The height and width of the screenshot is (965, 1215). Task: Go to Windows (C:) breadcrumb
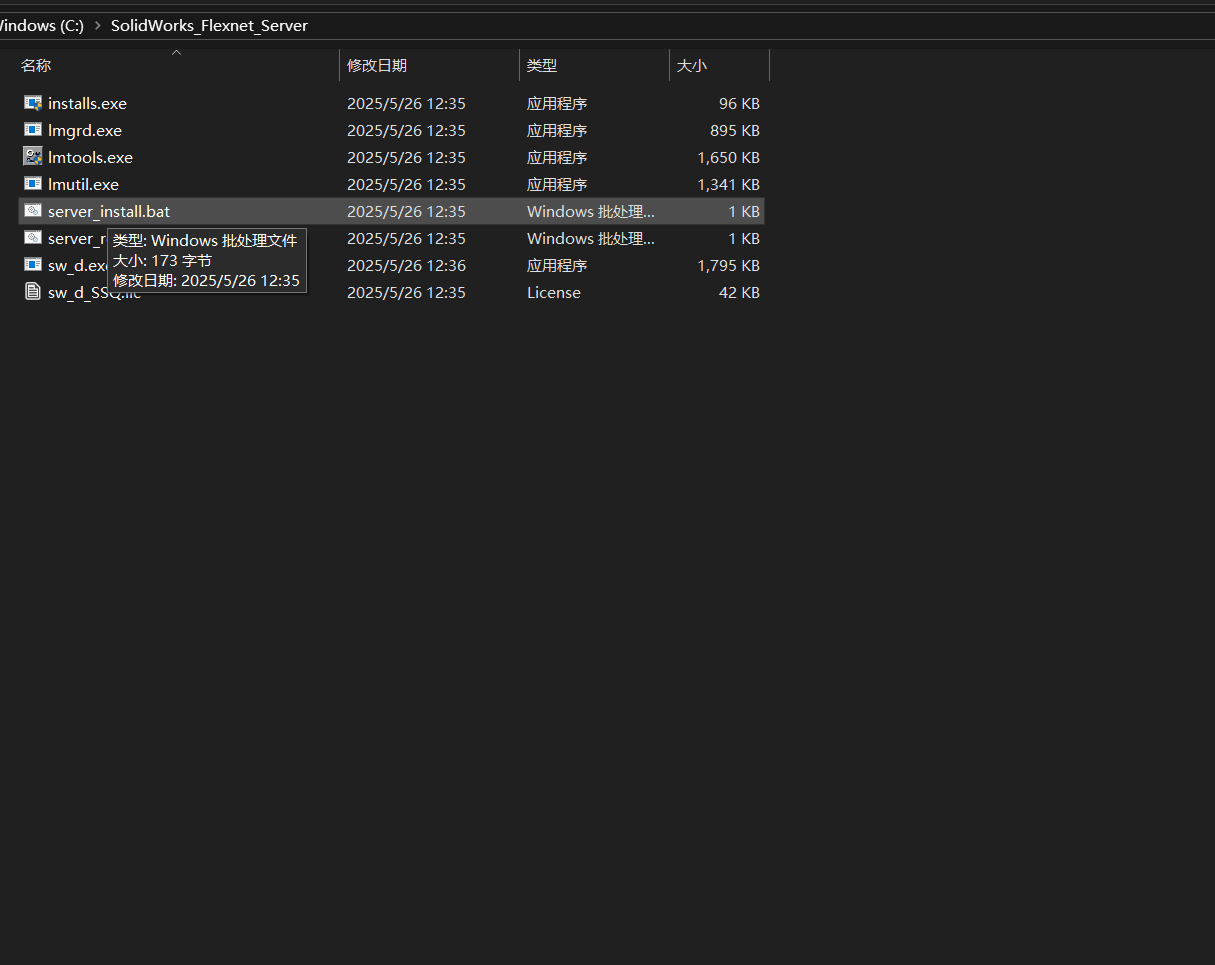pos(42,26)
